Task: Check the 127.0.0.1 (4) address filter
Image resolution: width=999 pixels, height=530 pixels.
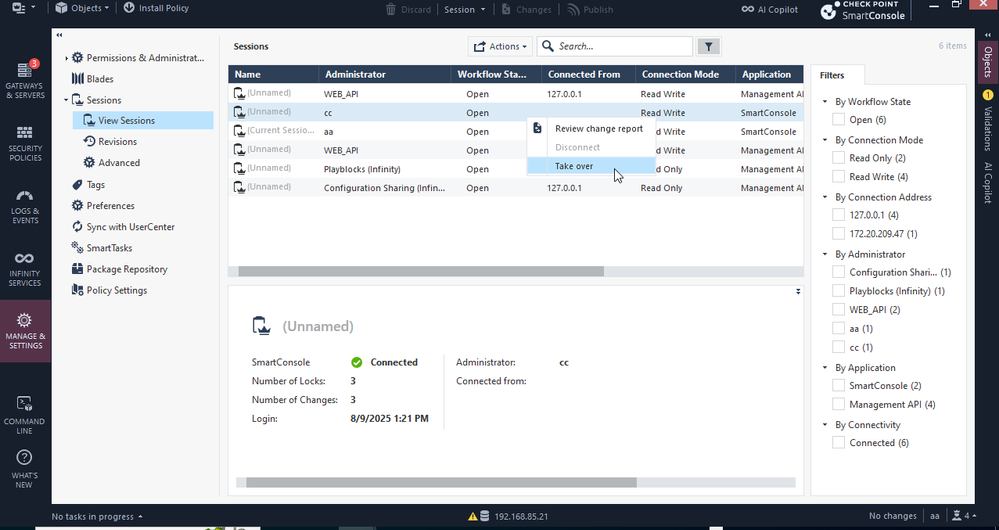Action: pos(838,215)
